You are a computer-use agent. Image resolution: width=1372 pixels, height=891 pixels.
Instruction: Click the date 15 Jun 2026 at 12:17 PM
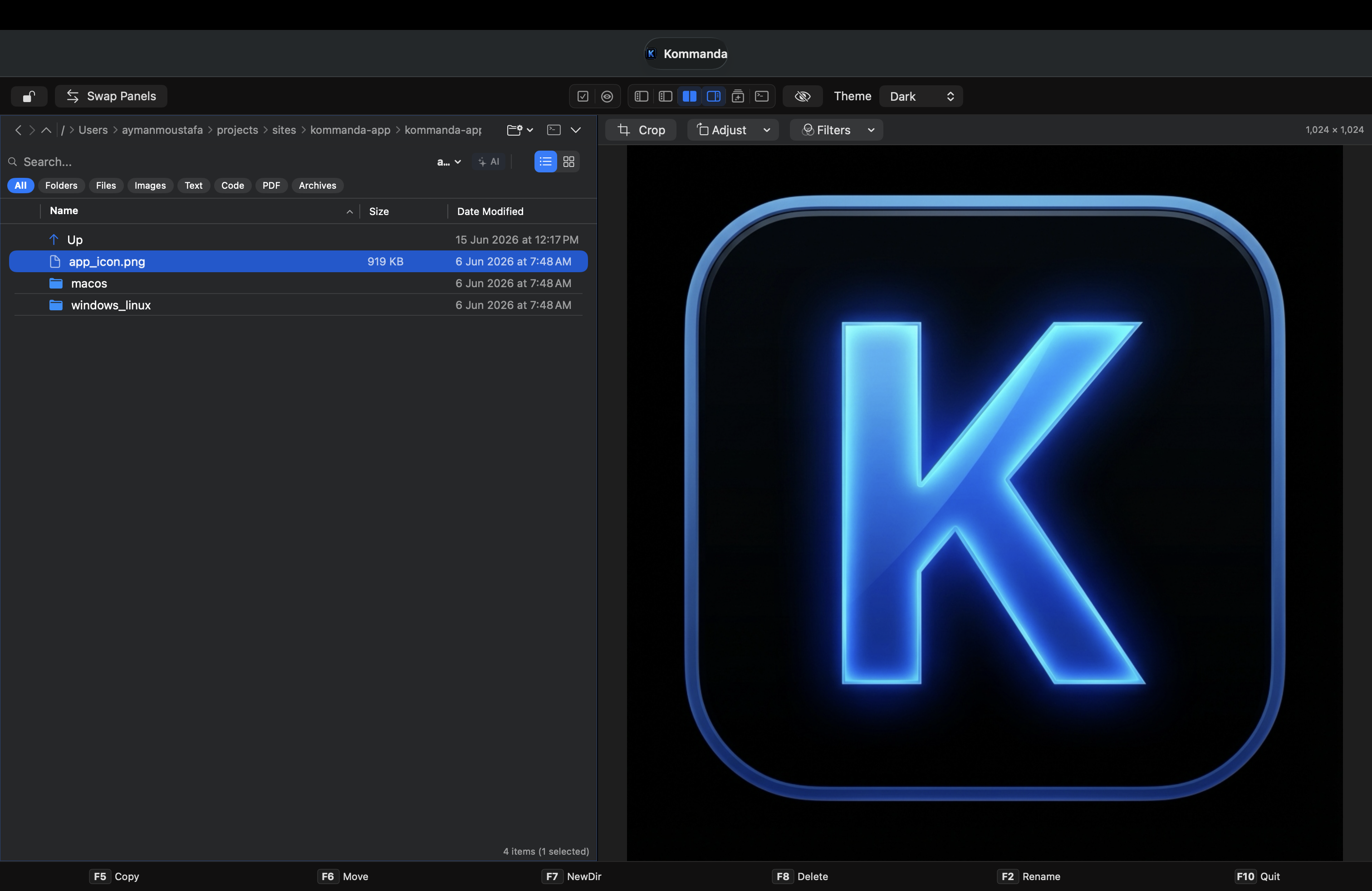(x=517, y=240)
